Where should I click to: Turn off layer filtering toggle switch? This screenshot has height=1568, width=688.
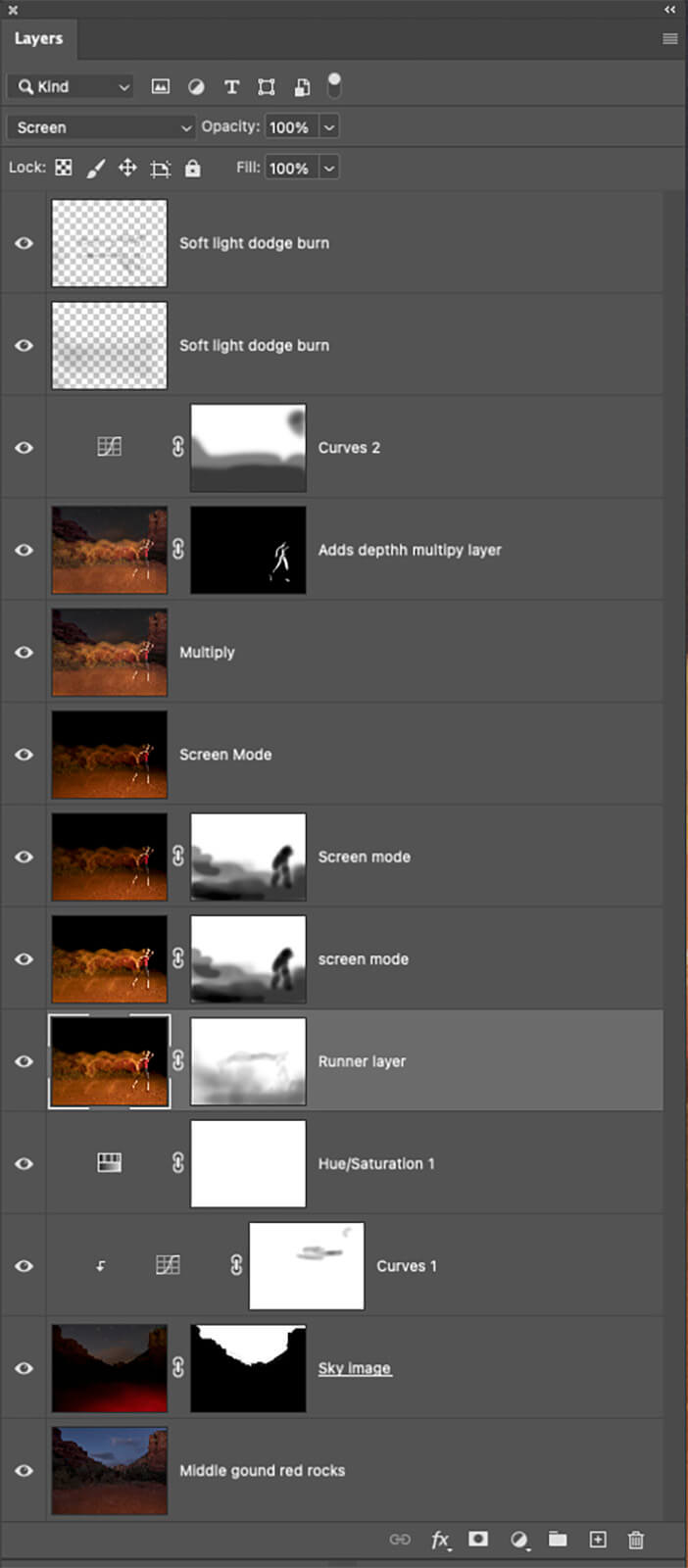334,85
